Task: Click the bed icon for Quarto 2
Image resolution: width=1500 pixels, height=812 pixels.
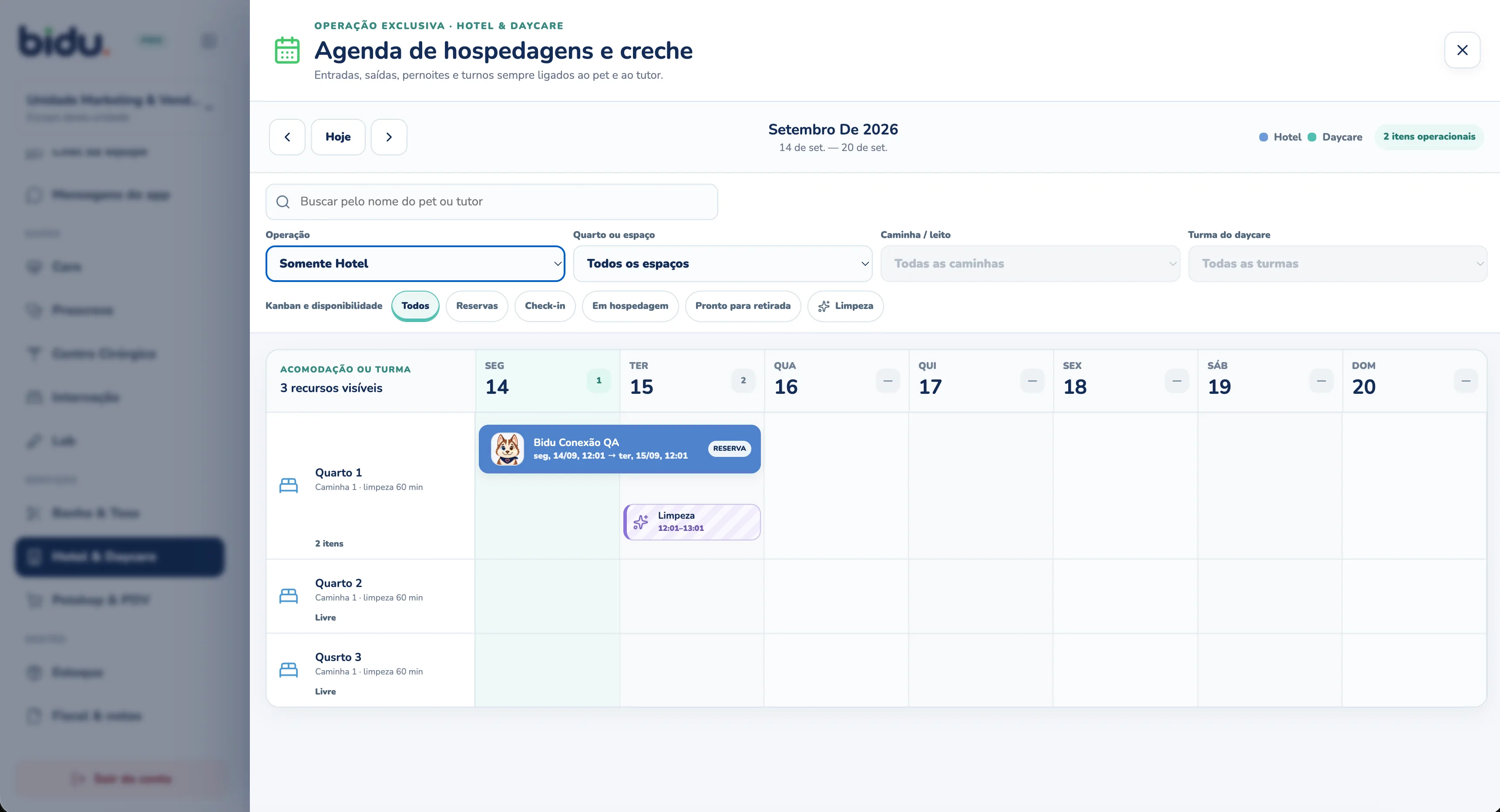Action: [x=289, y=595]
